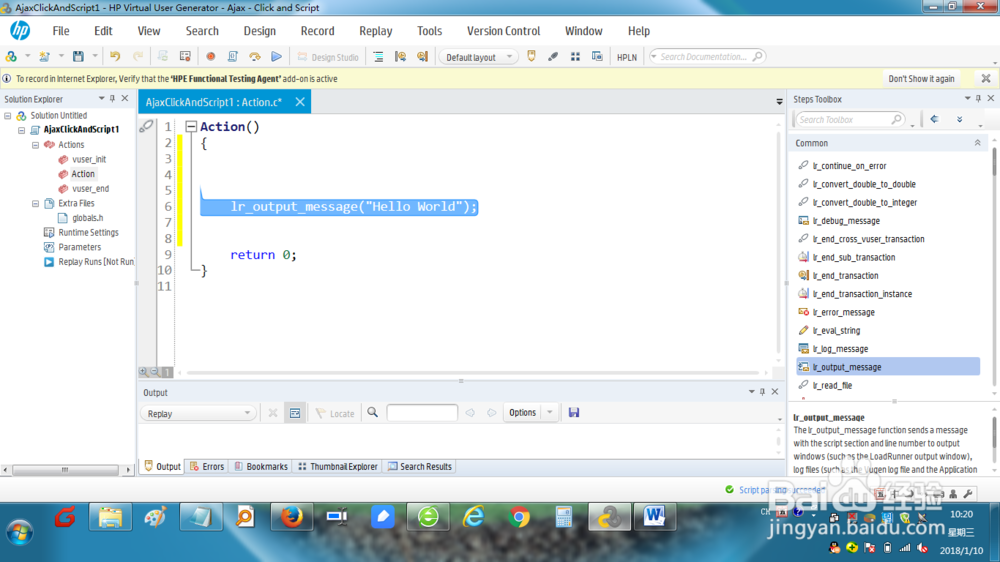Viewport: 1000px width, 562px height.
Task: Open the add solution icon at toolbar start
Action: [11, 57]
